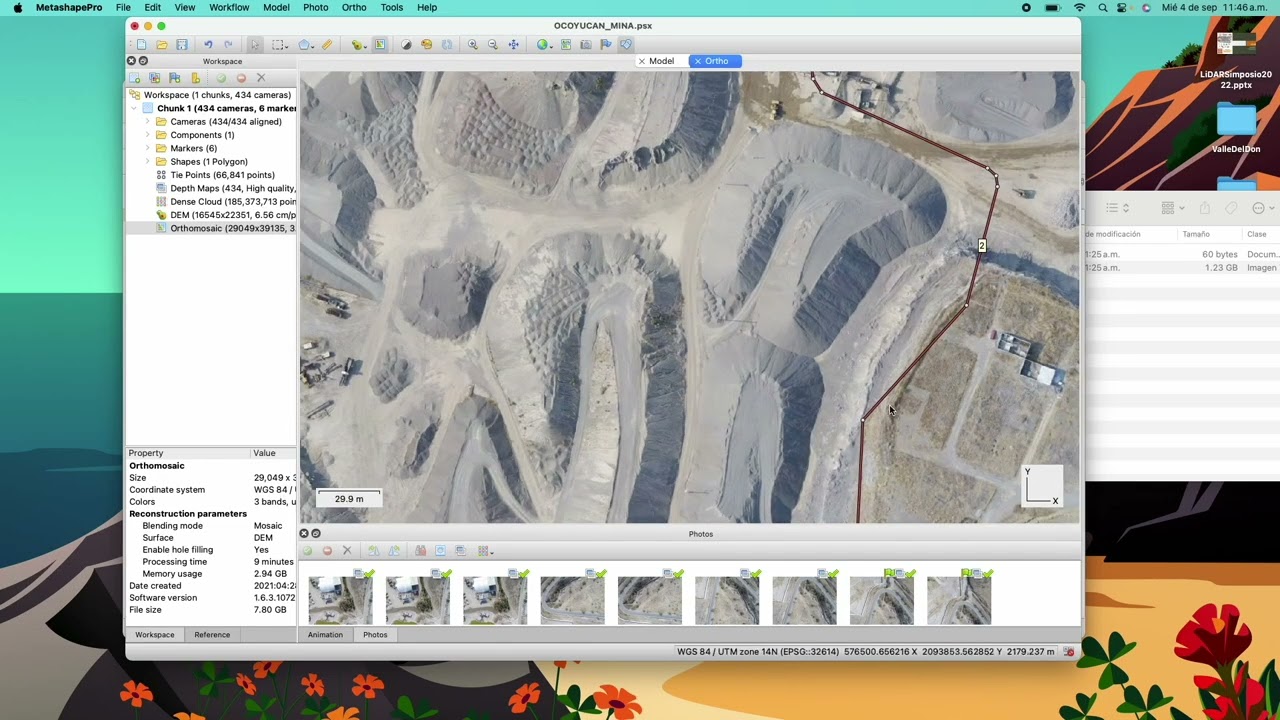
Task: Toggle the Show Markers flag icon
Action: coord(606,45)
